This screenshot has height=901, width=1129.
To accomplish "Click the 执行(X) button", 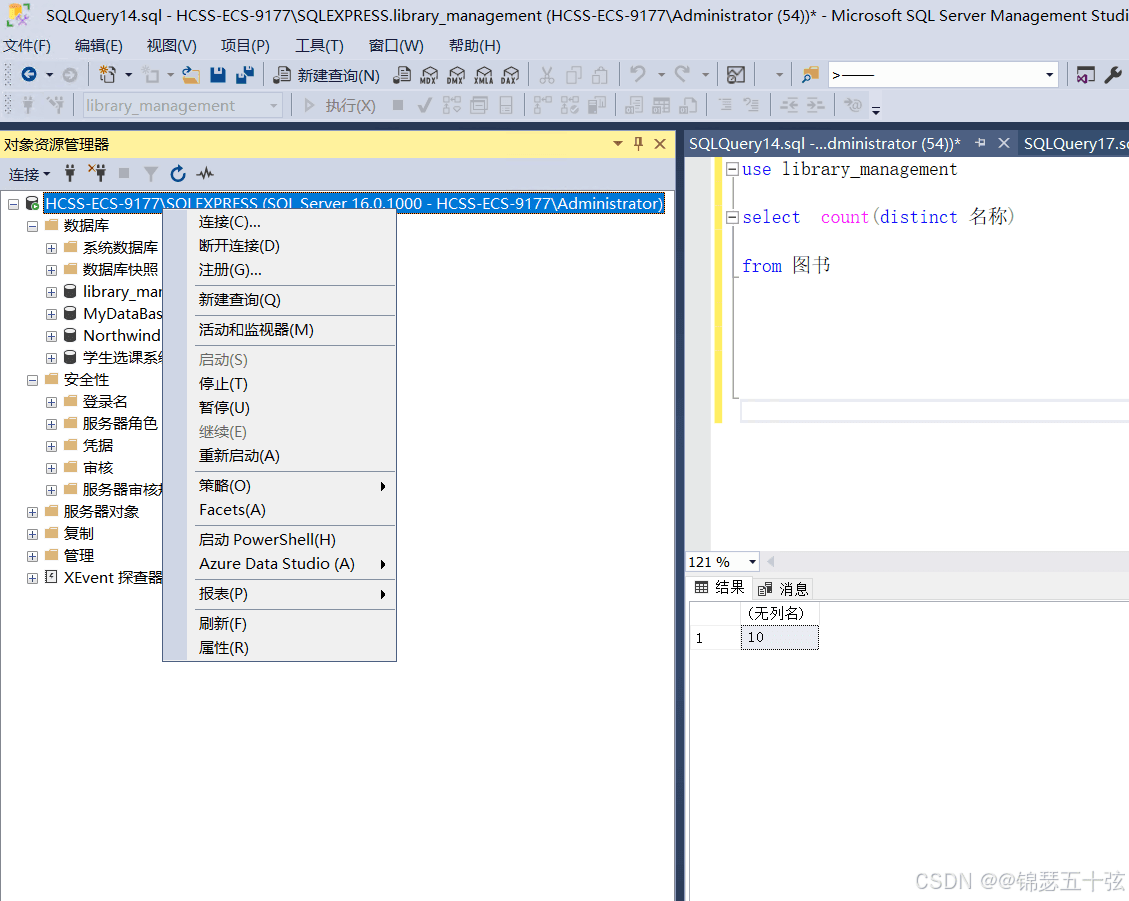I will [x=339, y=106].
